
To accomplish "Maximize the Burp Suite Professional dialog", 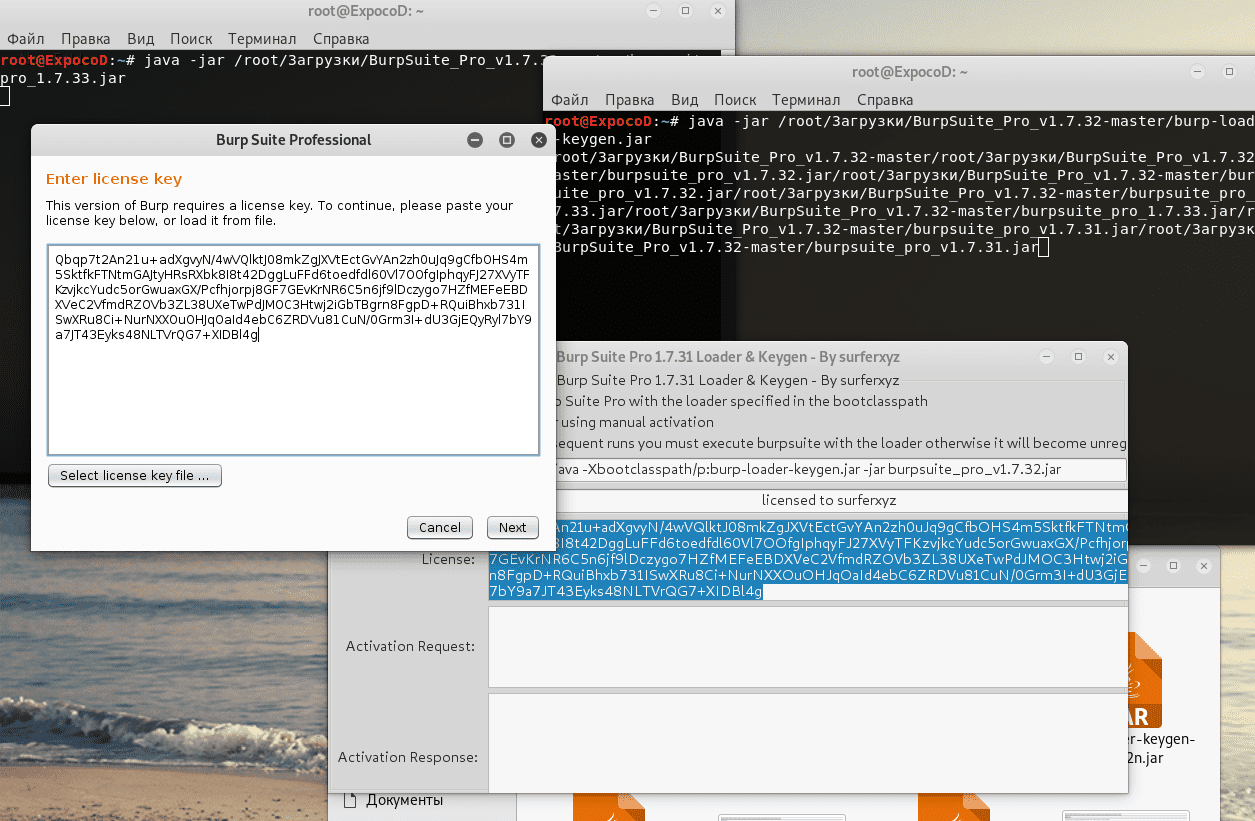I will (x=507, y=140).
